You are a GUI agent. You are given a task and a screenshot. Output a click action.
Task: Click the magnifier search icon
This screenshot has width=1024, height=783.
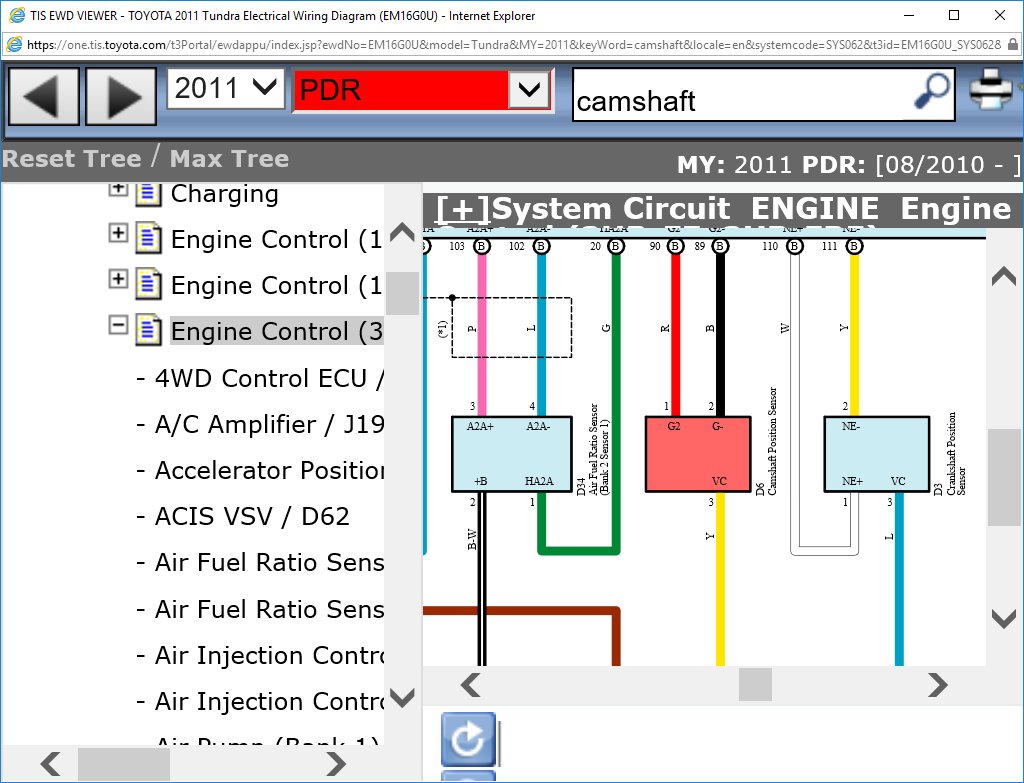[932, 90]
